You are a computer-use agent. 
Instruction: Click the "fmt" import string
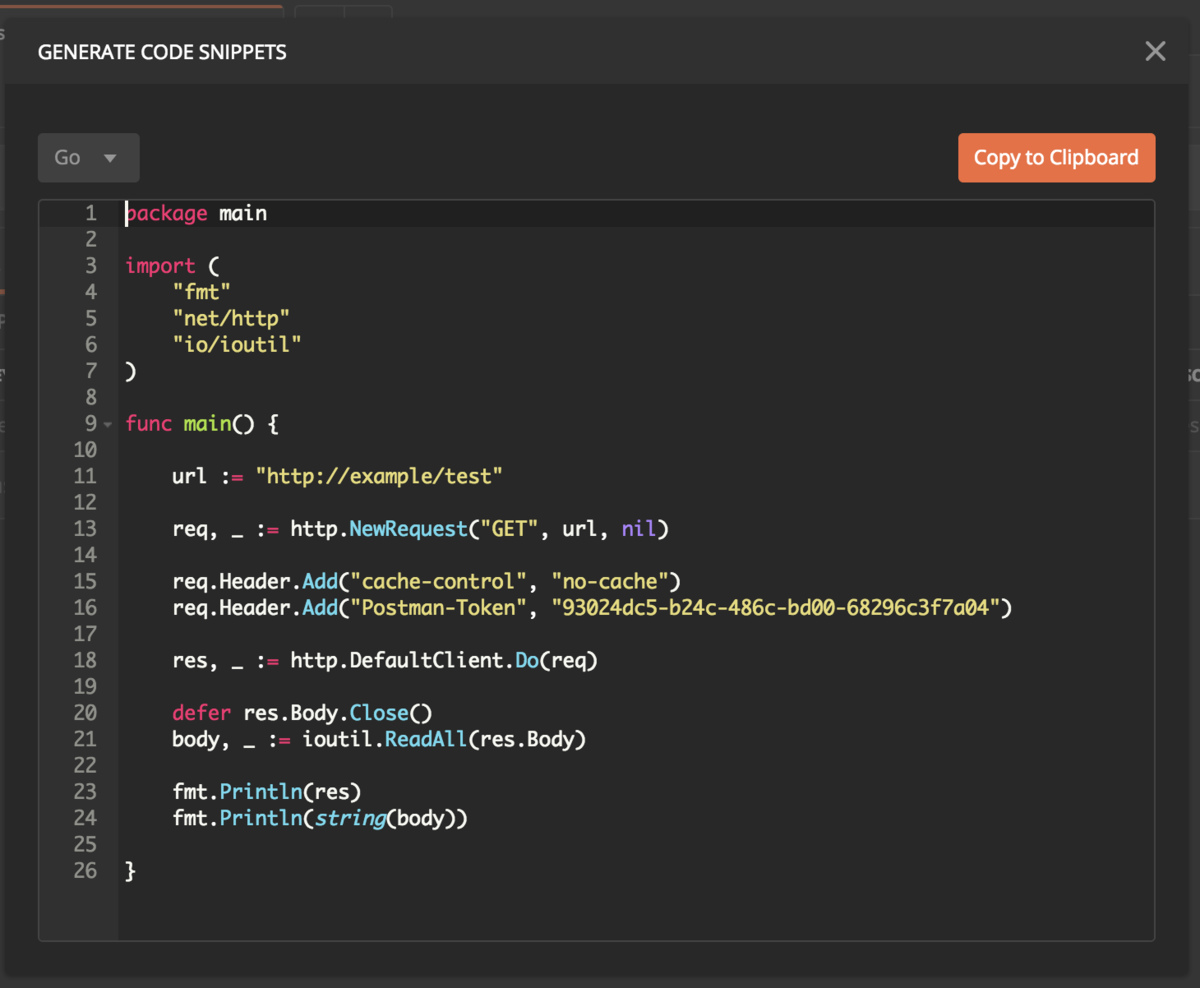pyautogui.click(x=201, y=292)
